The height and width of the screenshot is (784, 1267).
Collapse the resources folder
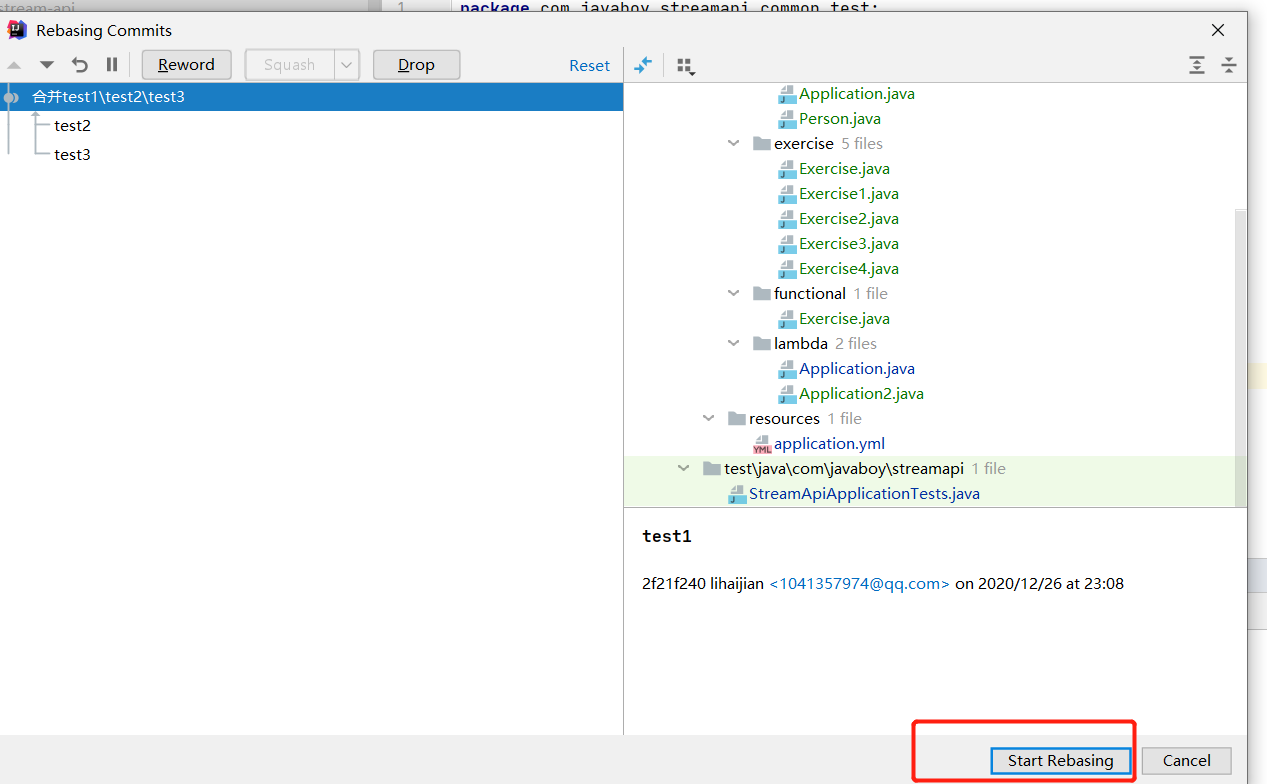709,418
